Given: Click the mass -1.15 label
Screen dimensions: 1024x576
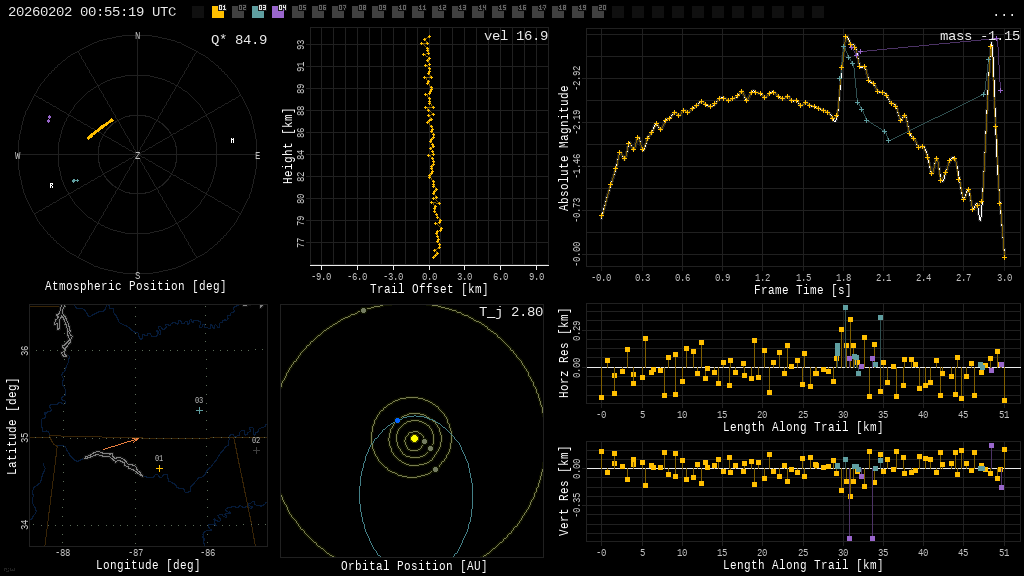Looking at the screenshot, I should click(979, 36).
